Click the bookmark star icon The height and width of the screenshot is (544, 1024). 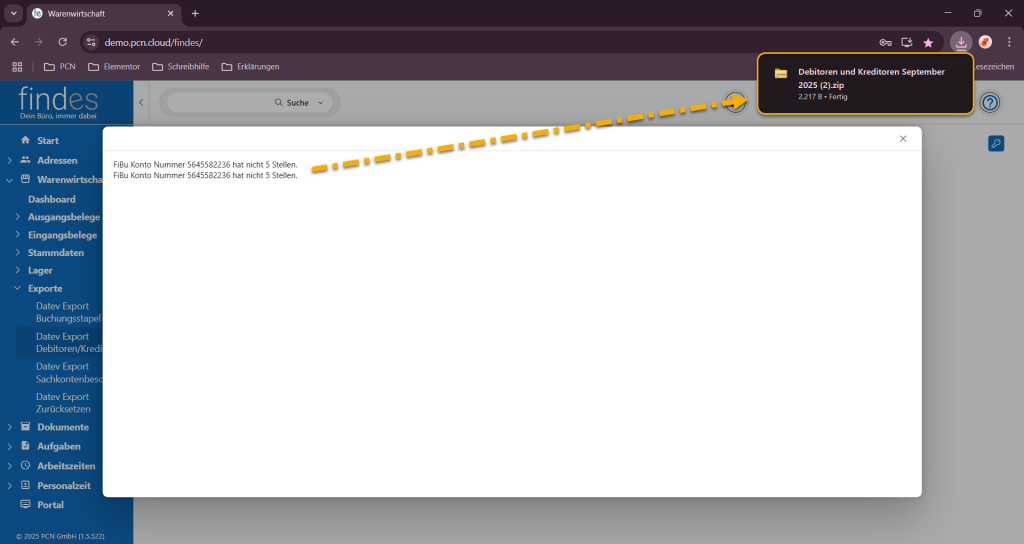tap(928, 42)
